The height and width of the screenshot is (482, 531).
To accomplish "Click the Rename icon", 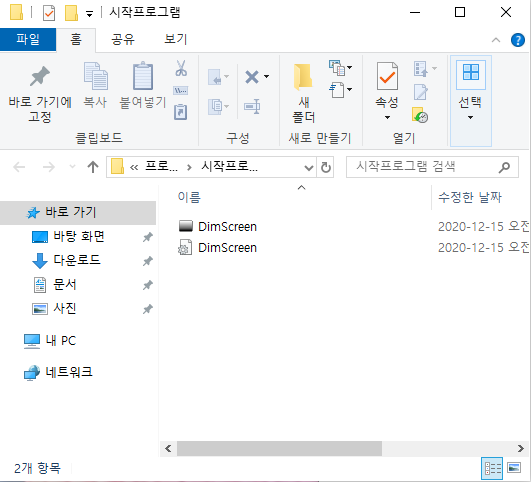I will coord(252,107).
